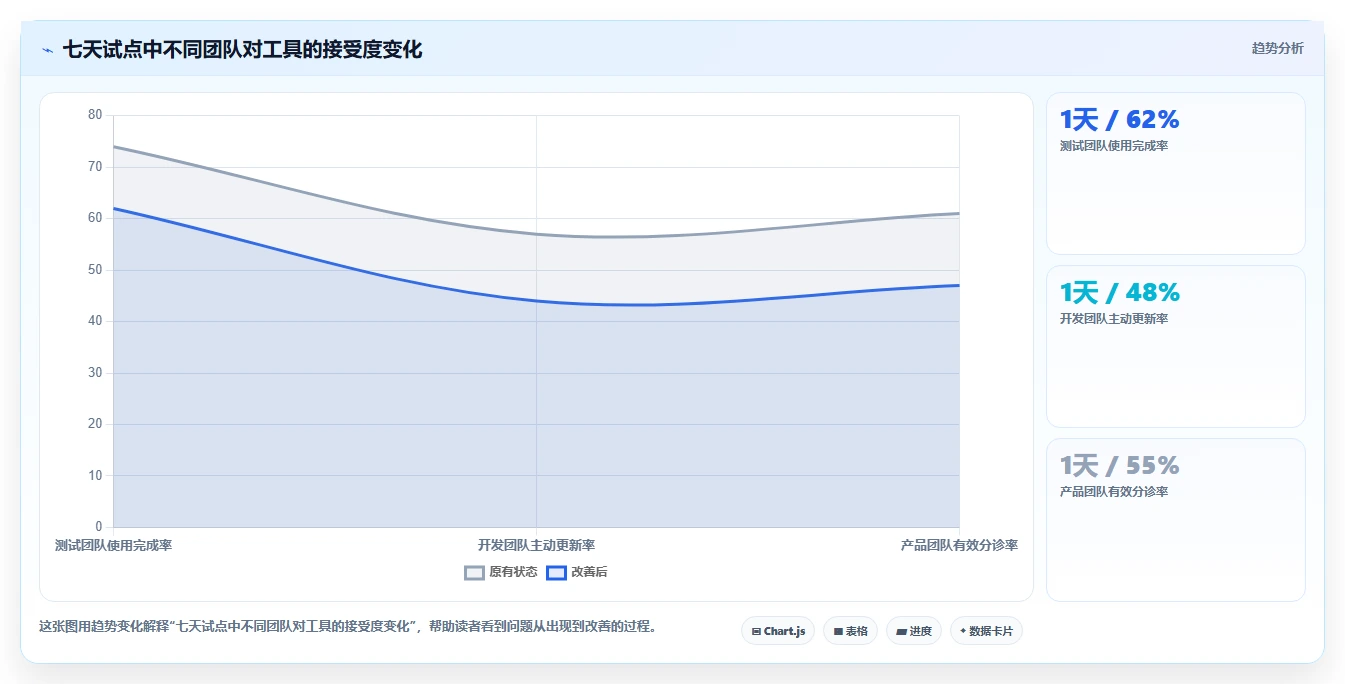Click the 数据卡片 tag chip
Image resolution: width=1345 pixels, height=684 pixels.
[986, 631]
